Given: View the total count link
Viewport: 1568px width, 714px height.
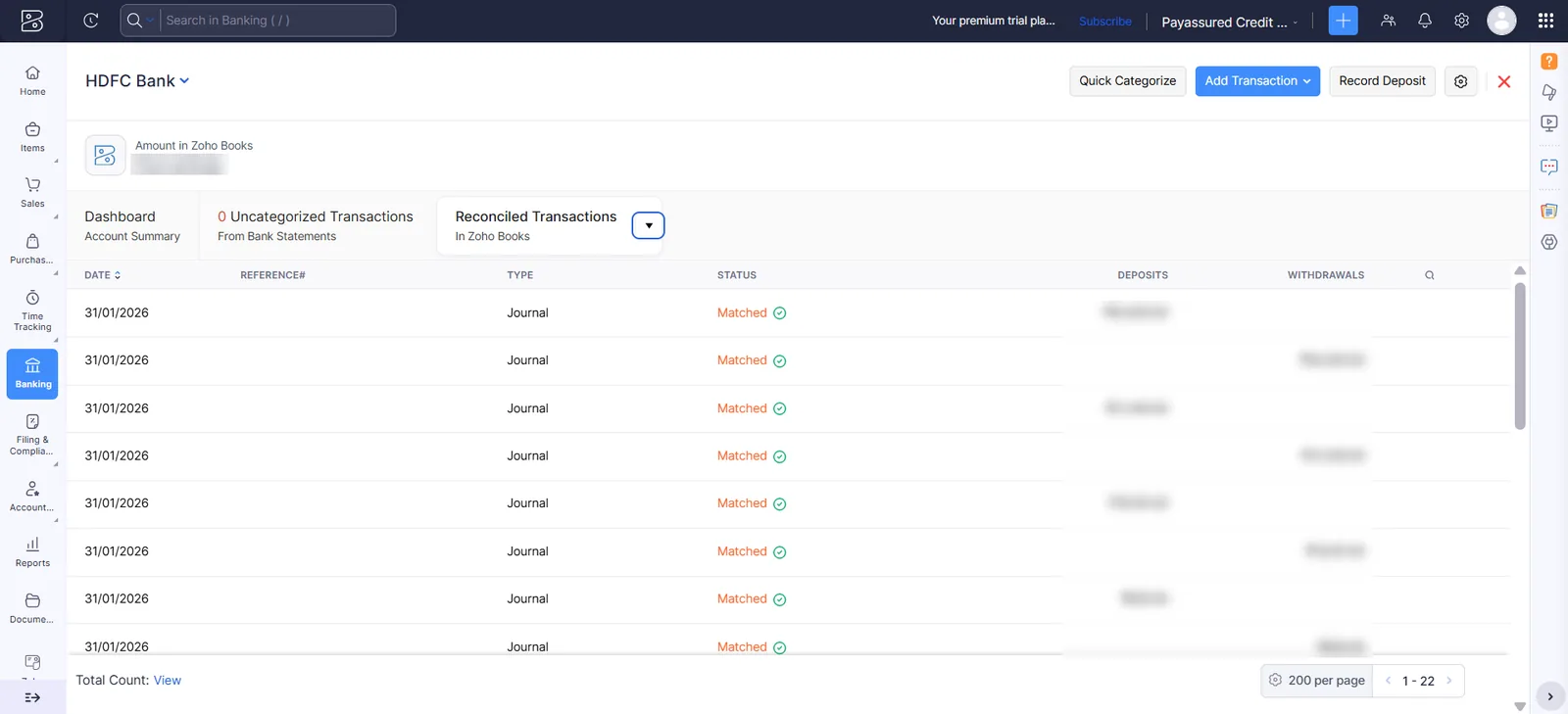Looking at the screenshot, I should click(168, 681).
